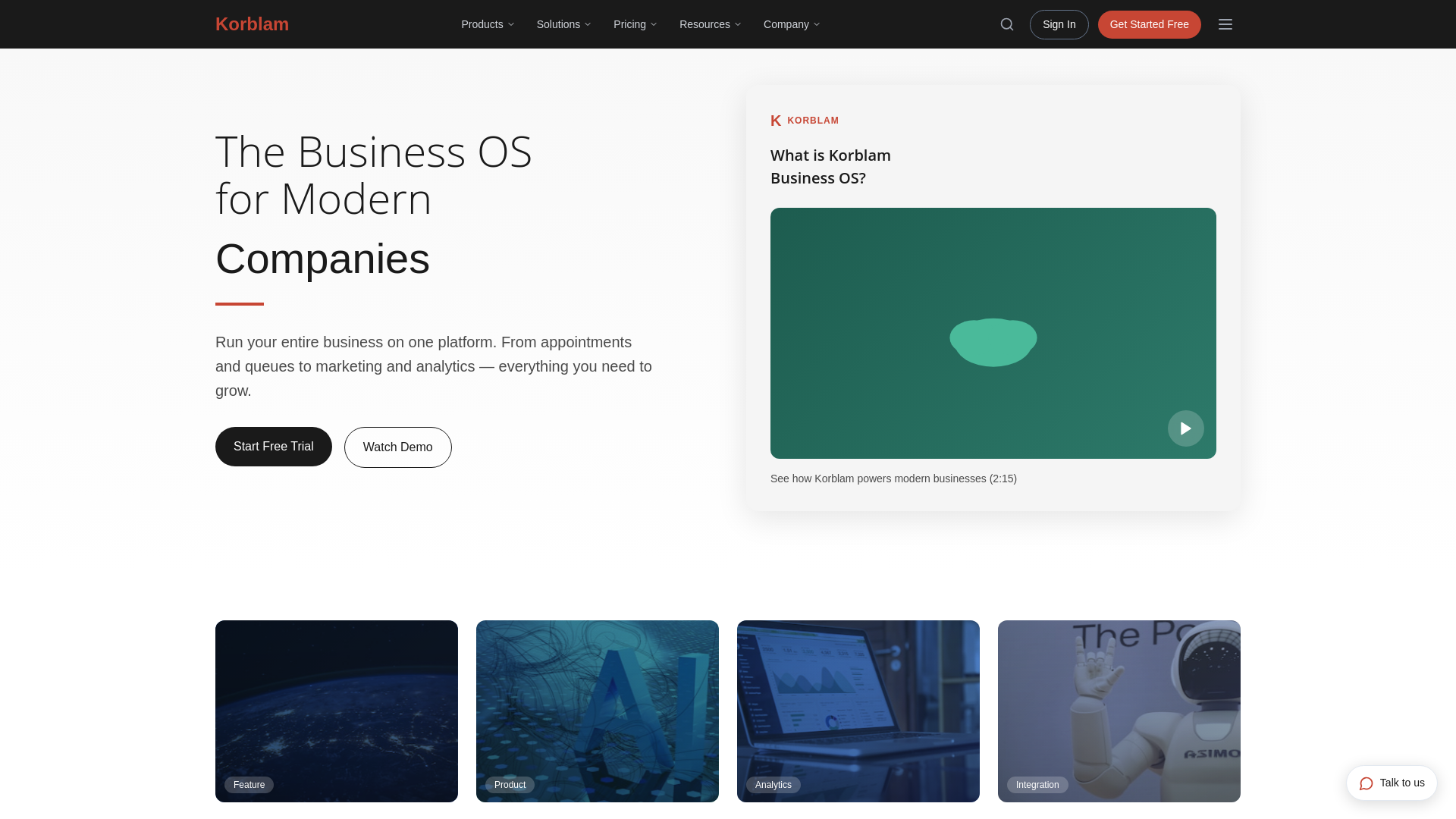
Task: Open the Analytics card with laptop image
Action: point(858,711)
